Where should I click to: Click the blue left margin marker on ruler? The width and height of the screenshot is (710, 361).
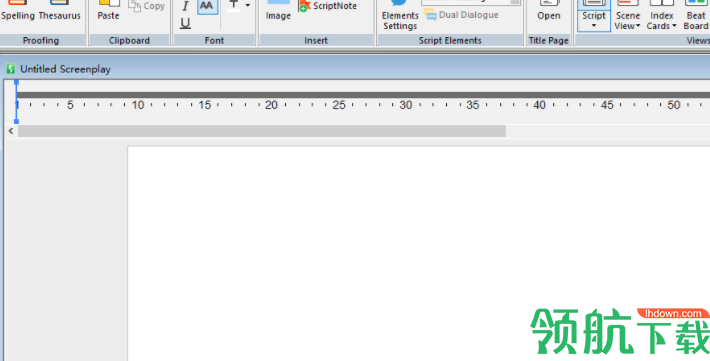click(x=16, y=102)
